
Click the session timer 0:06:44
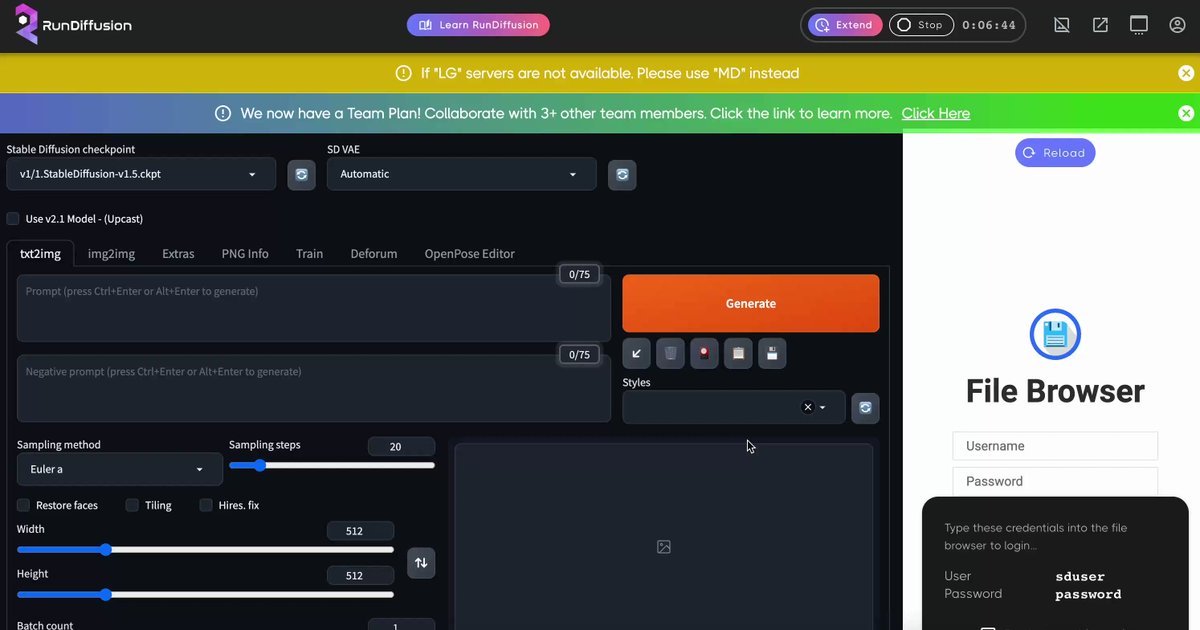tap(989, 25)
